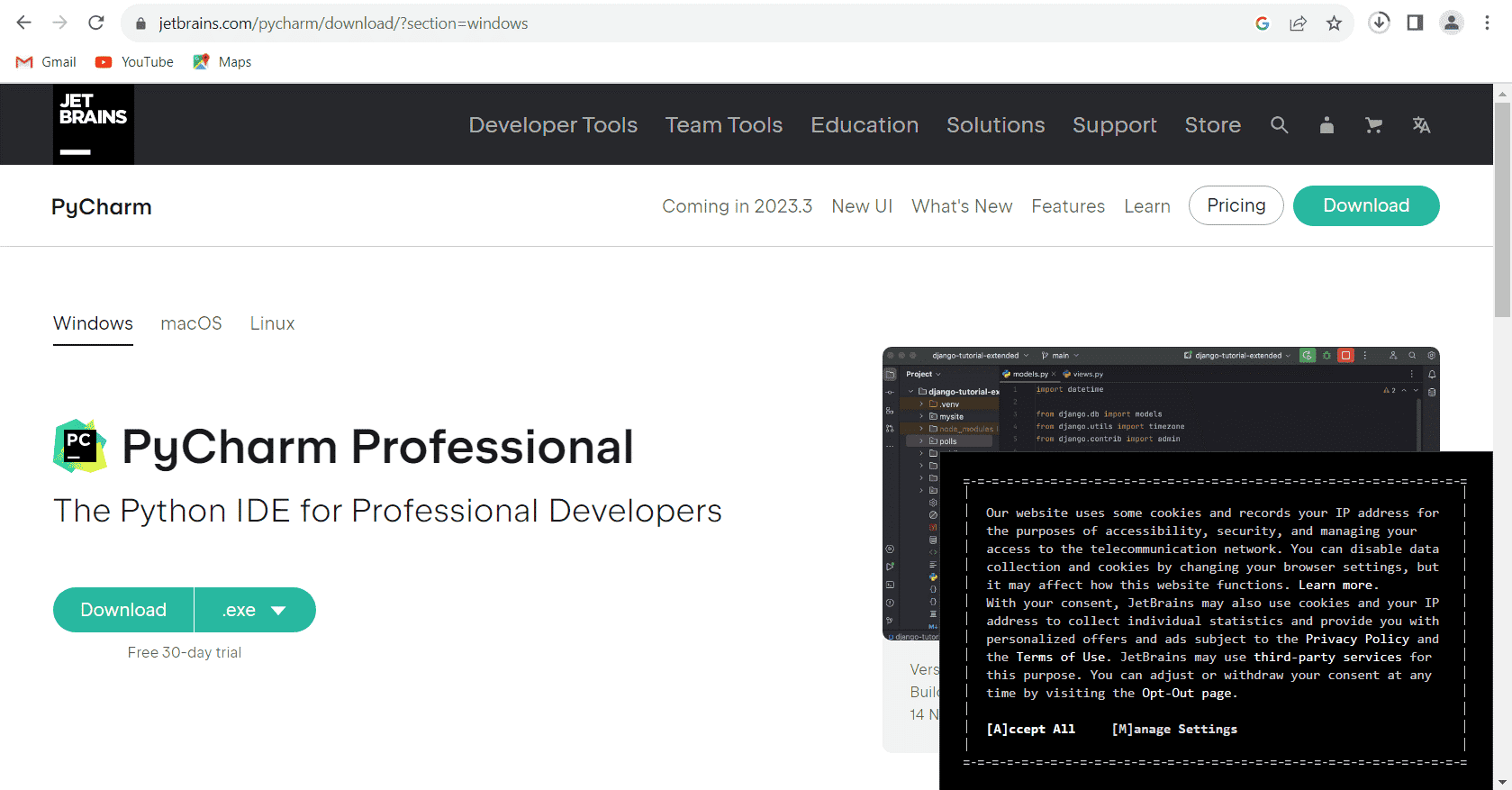Image resolution: width=1512 pixels, height=790 pixels.
Task: Click the PyCharm PC logo icon
Action: point(80,446)
